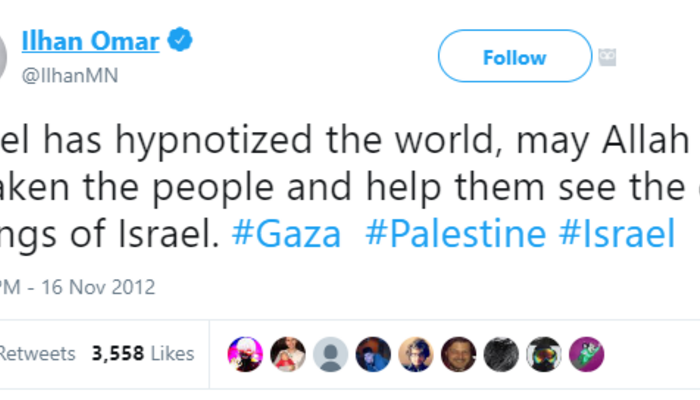View the Retweets list
The width and height of the screenshot is (700, 400).
coord(38,353)
